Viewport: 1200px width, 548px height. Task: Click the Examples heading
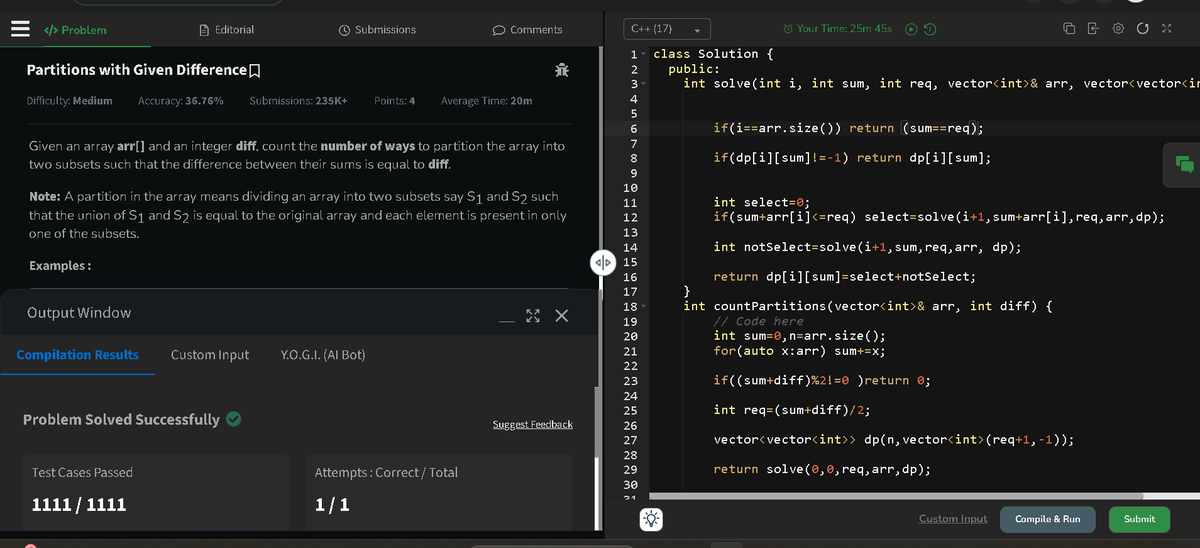click(61, 266)
